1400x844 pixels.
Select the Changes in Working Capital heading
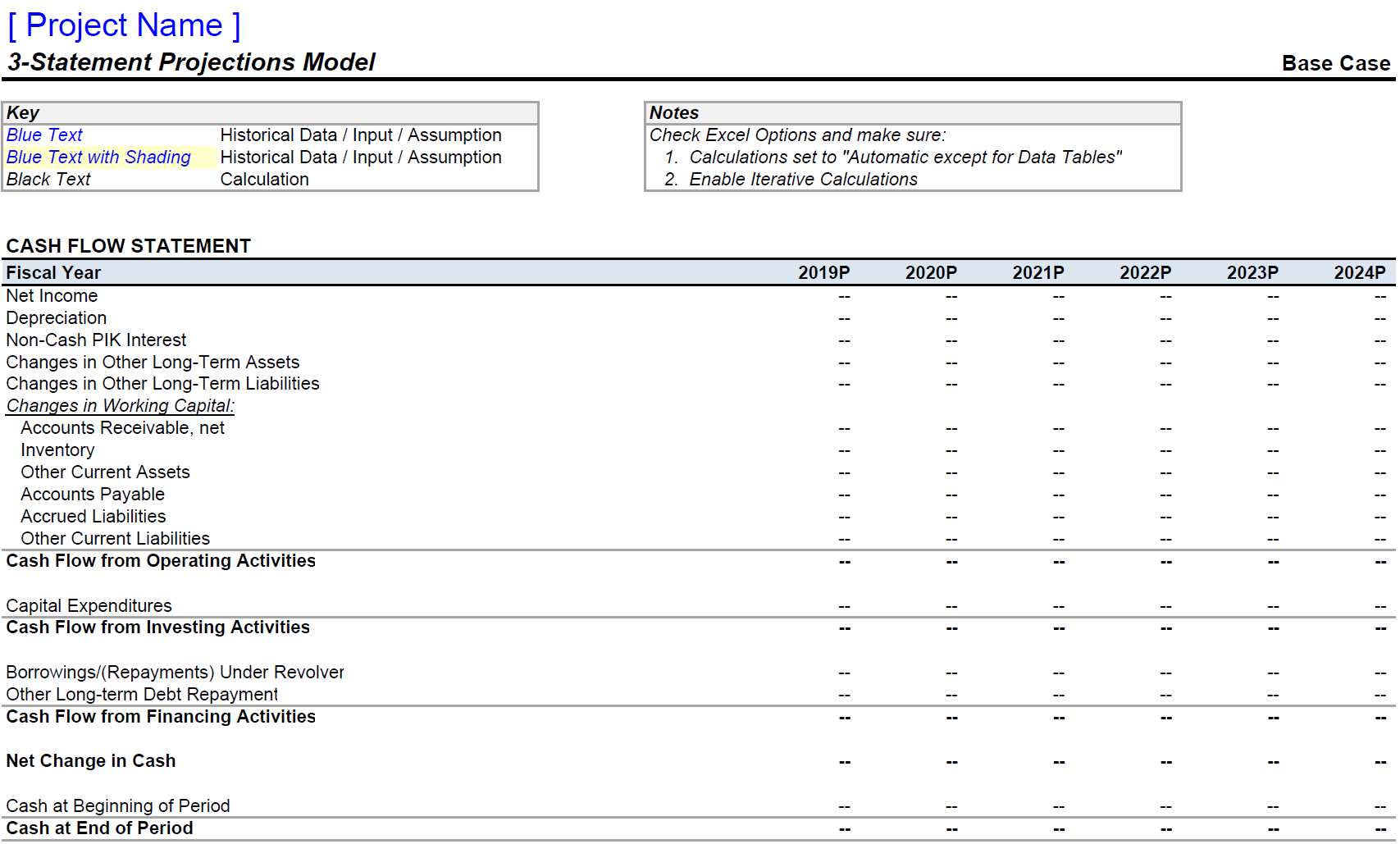coord(121,406)
